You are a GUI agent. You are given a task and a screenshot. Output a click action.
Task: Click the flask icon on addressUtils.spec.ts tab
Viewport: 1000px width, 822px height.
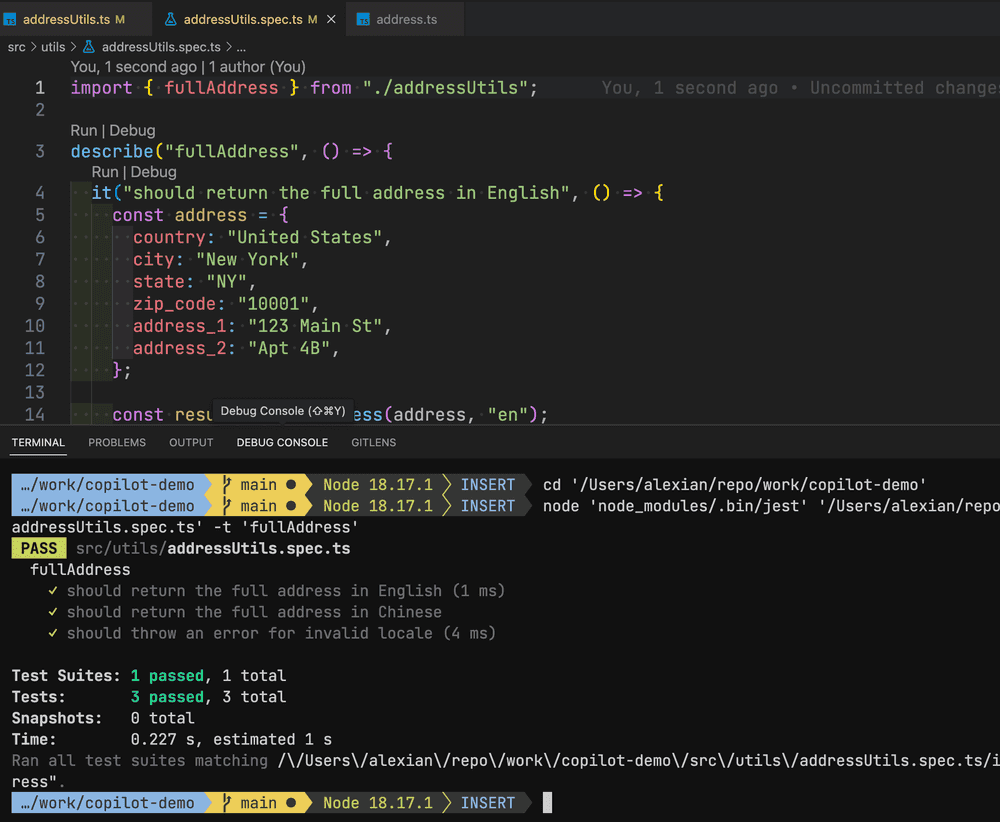tap(170, 20)
